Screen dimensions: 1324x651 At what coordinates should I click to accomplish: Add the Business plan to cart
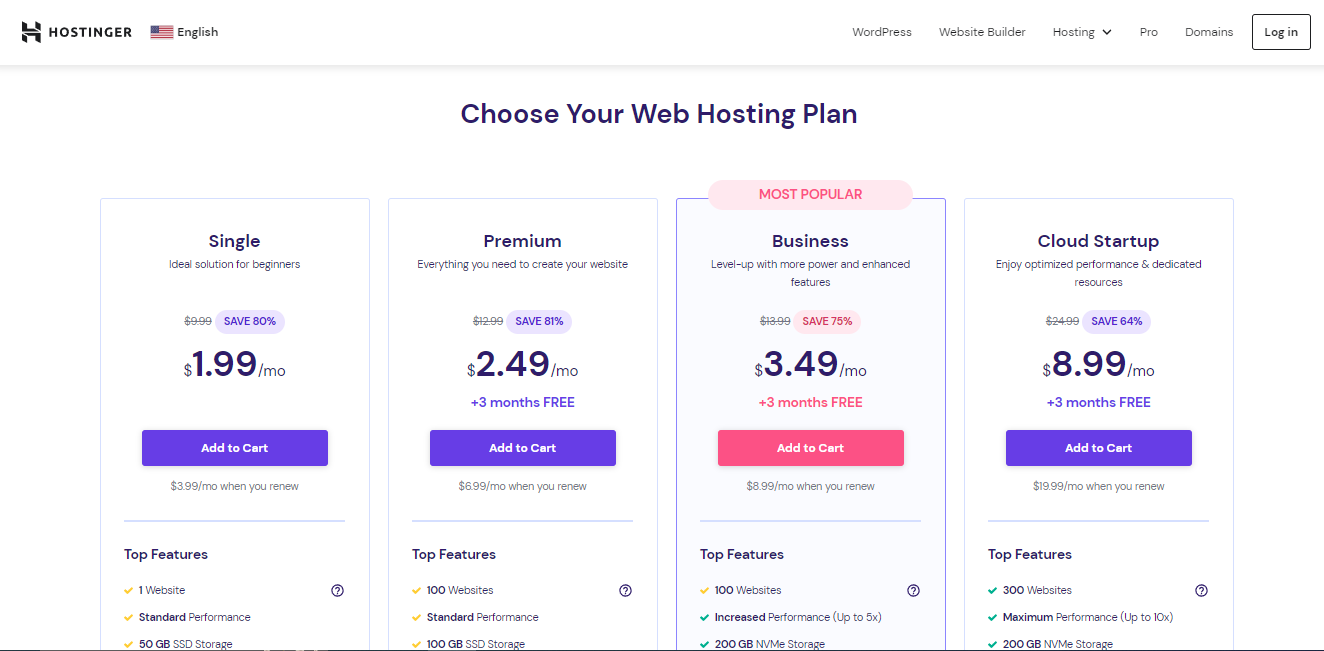pyautogui.click(x=811, y=448)
